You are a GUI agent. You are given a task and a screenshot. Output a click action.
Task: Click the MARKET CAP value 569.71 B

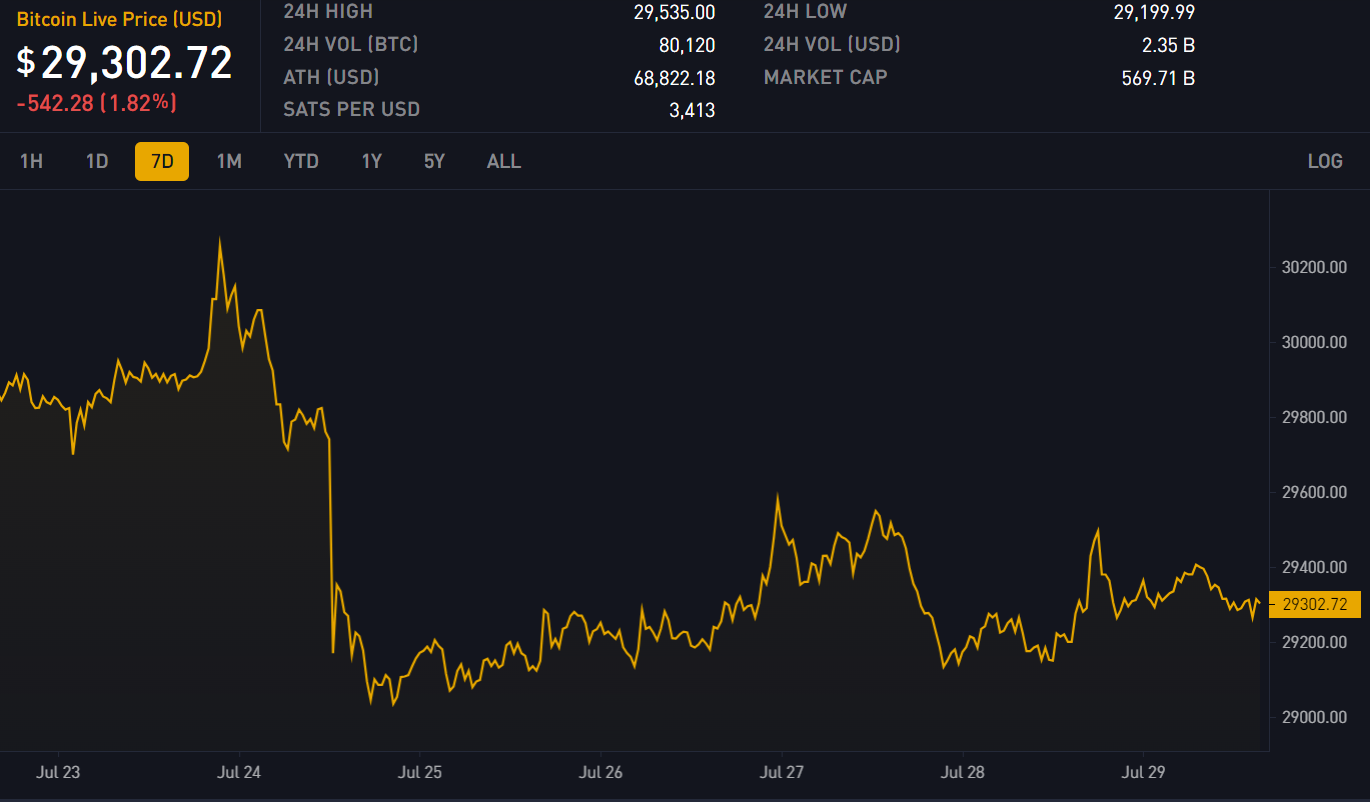coord(1158,78)
